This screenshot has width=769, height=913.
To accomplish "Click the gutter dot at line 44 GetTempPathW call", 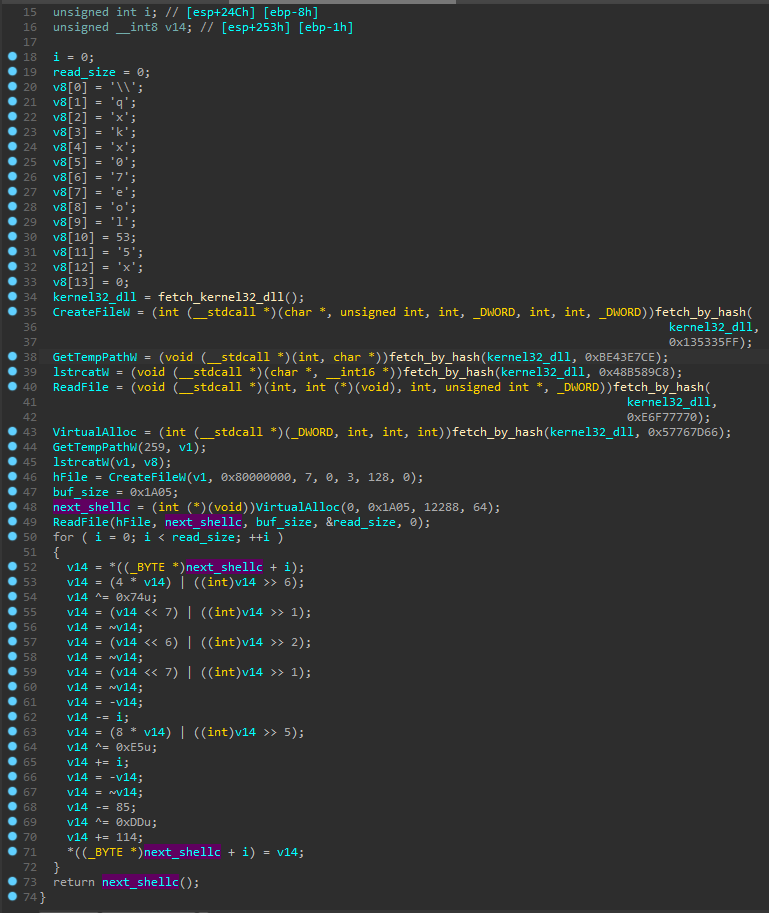I will [x=11, y=446].
